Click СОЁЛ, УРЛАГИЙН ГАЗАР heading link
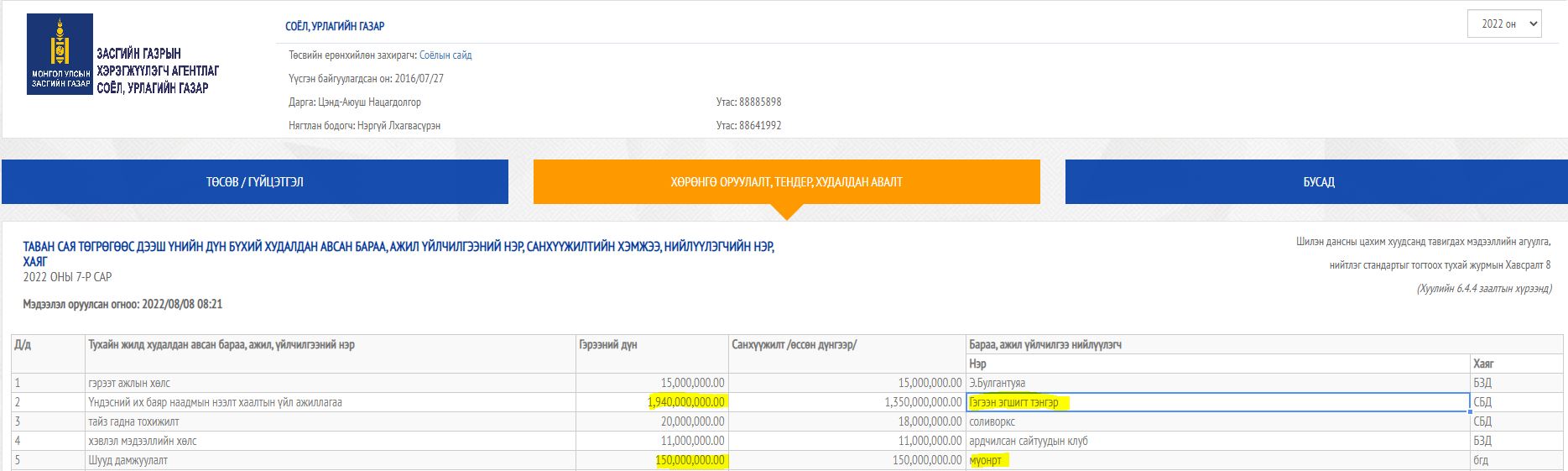The width and height of the screenshot is (1568, 471). pyautogui.click(x=335, y=27)
